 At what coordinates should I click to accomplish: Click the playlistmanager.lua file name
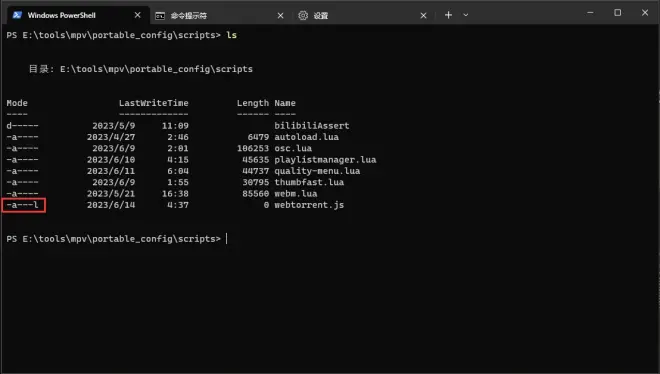[325, 160]
